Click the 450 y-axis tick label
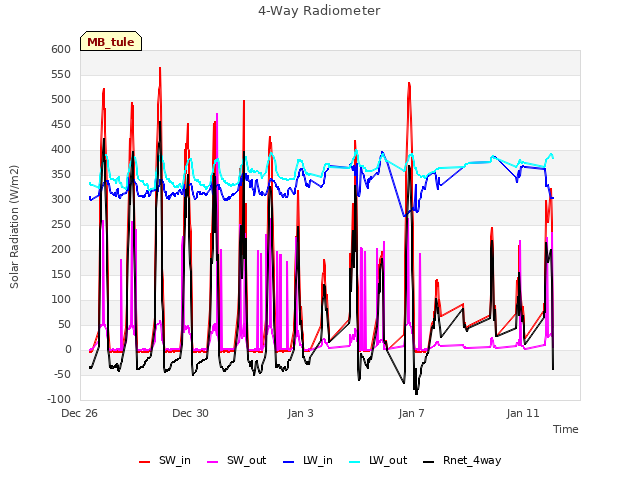640x480 pixels. pyautogui.click(x=61, y=124)
